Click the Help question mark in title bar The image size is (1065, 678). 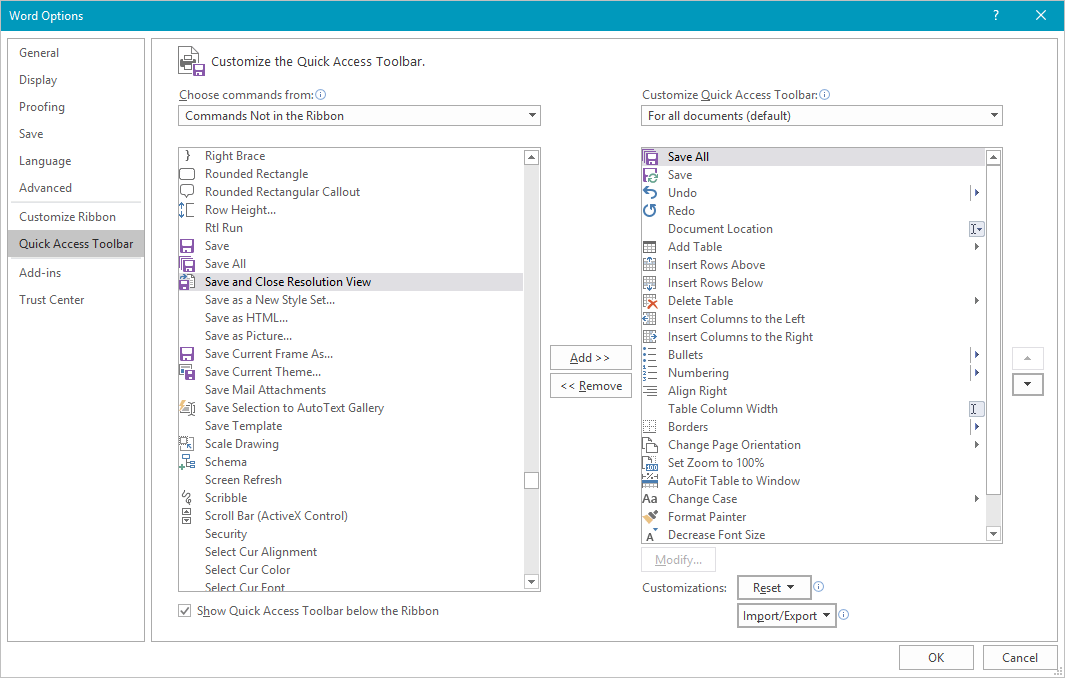pos(996,15)
